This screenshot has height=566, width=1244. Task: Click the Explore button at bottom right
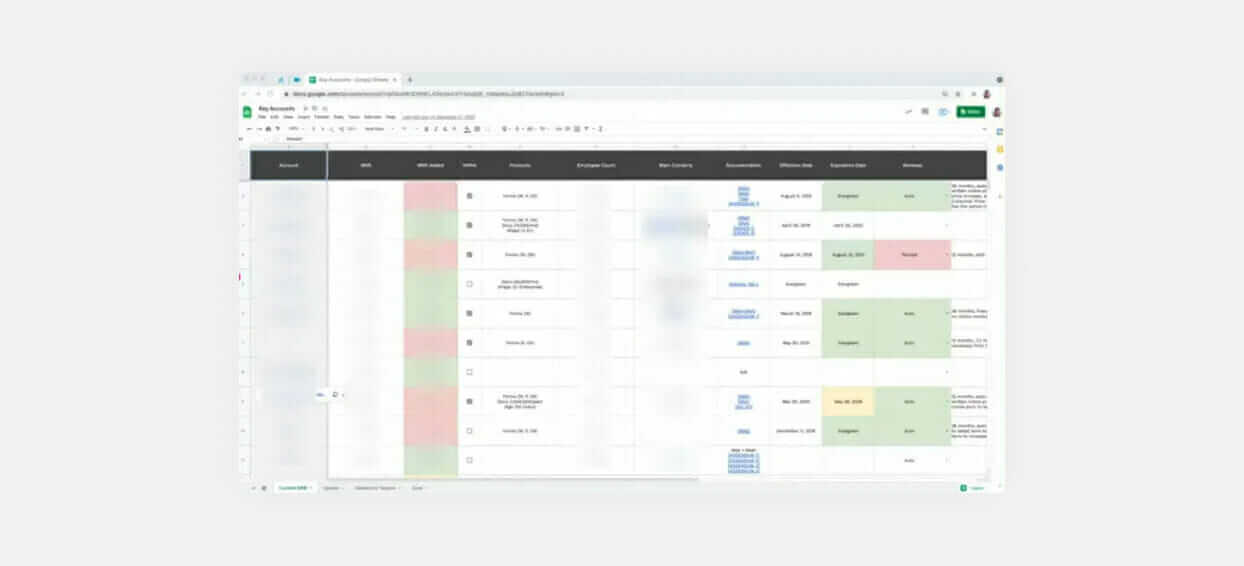click(x=972, y=488)
